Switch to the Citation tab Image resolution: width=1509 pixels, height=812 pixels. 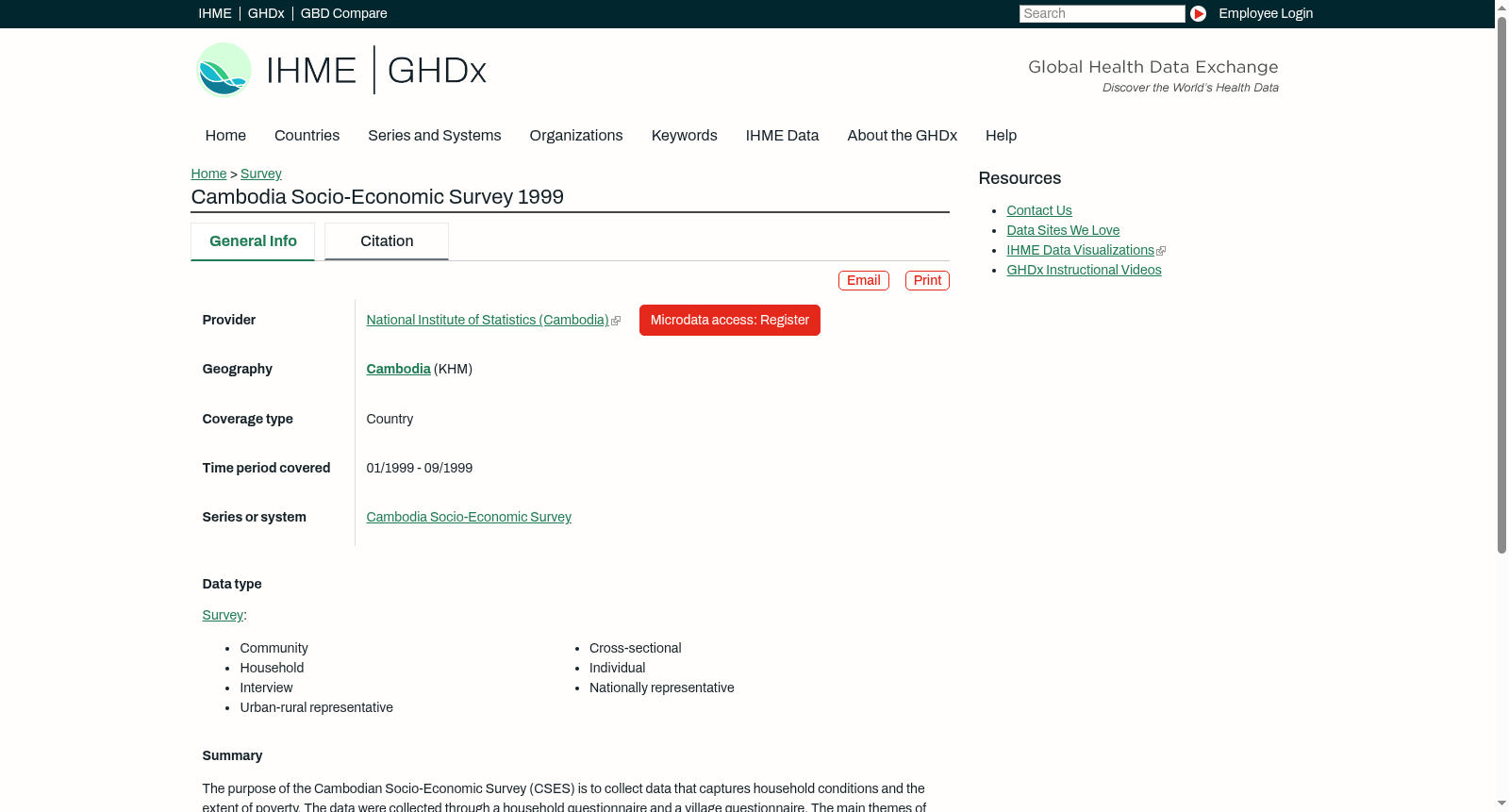coord(387,241)
